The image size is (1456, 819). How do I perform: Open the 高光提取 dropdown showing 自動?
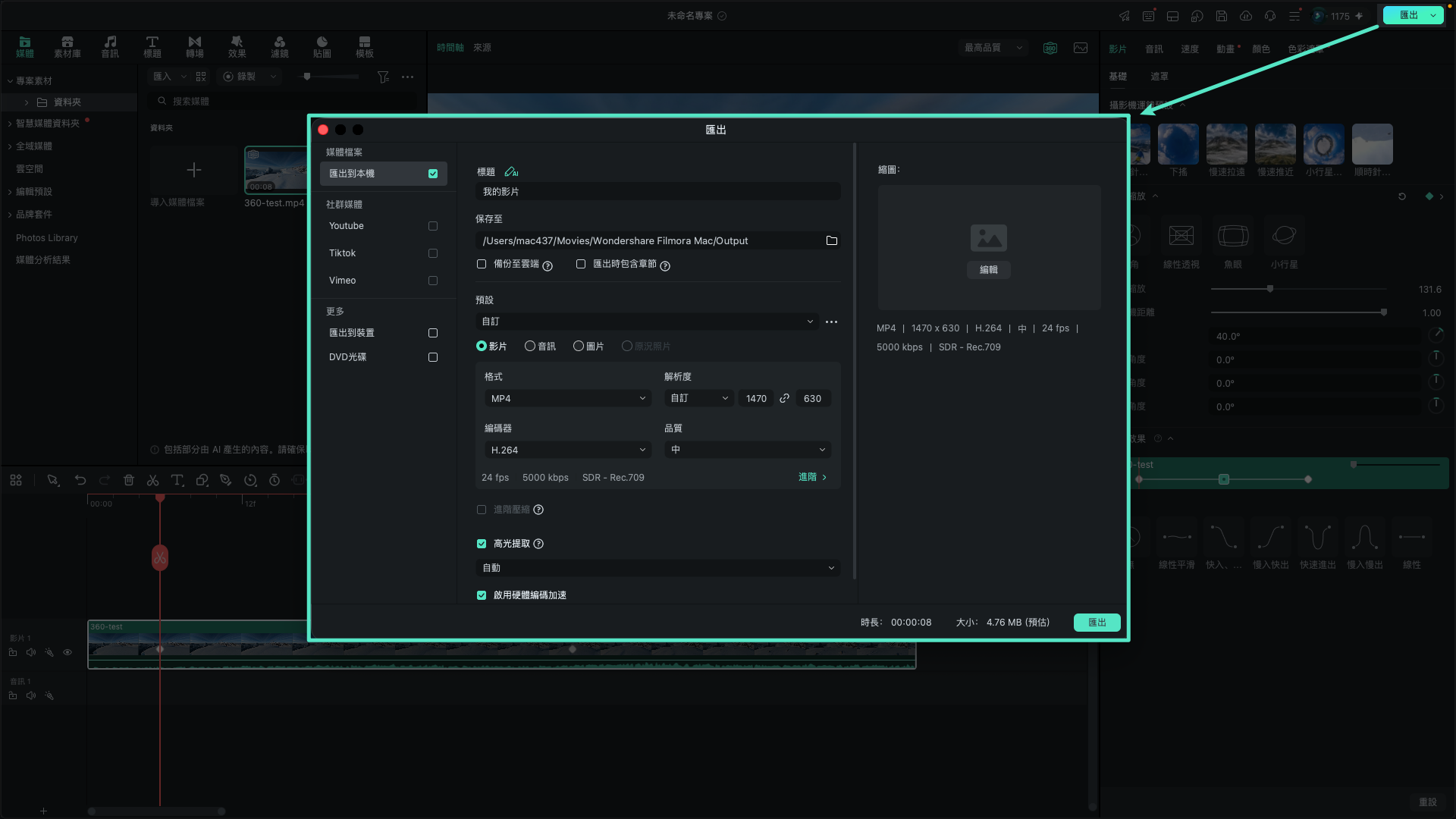tap(657, 568)
